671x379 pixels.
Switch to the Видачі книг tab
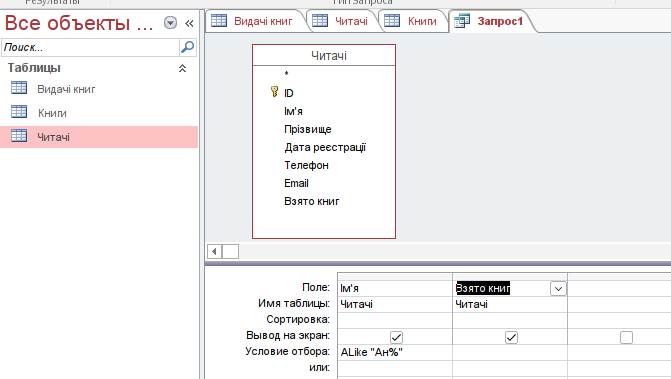tap(256, 21)
